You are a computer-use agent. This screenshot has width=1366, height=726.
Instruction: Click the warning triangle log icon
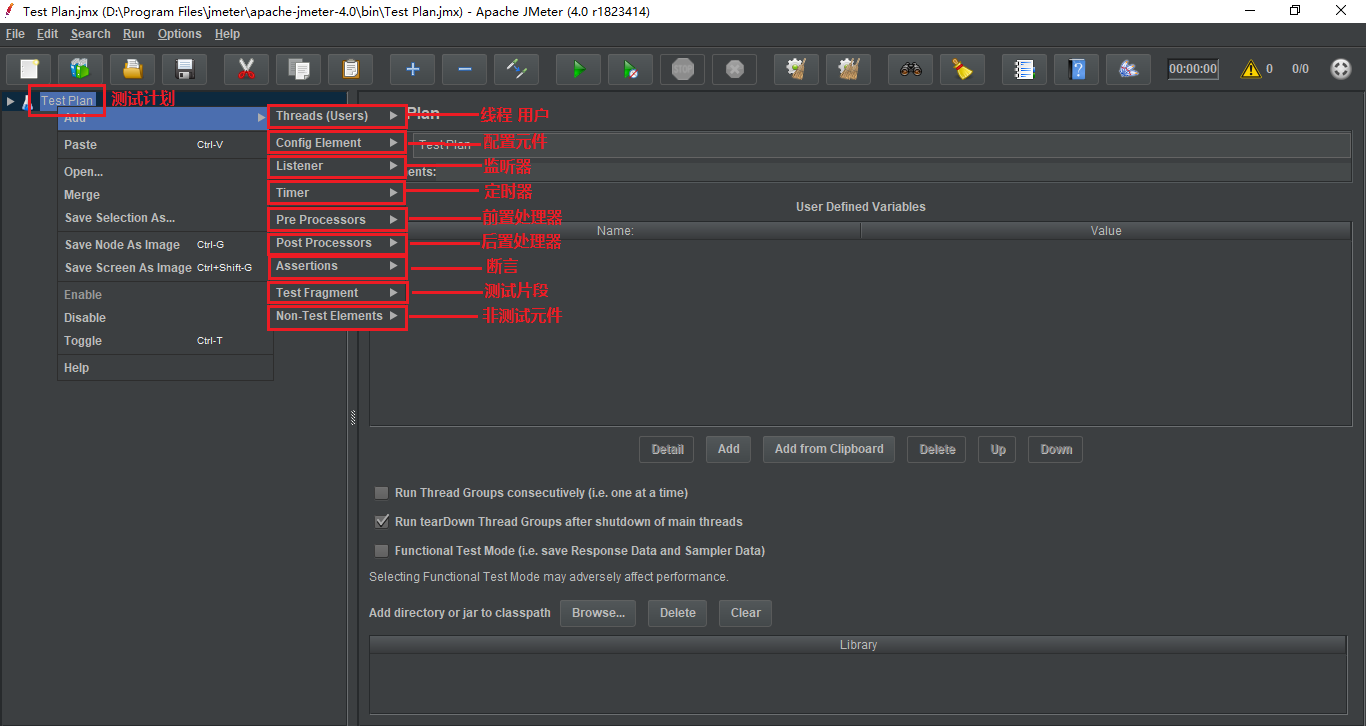click(x=1251, y=69)
